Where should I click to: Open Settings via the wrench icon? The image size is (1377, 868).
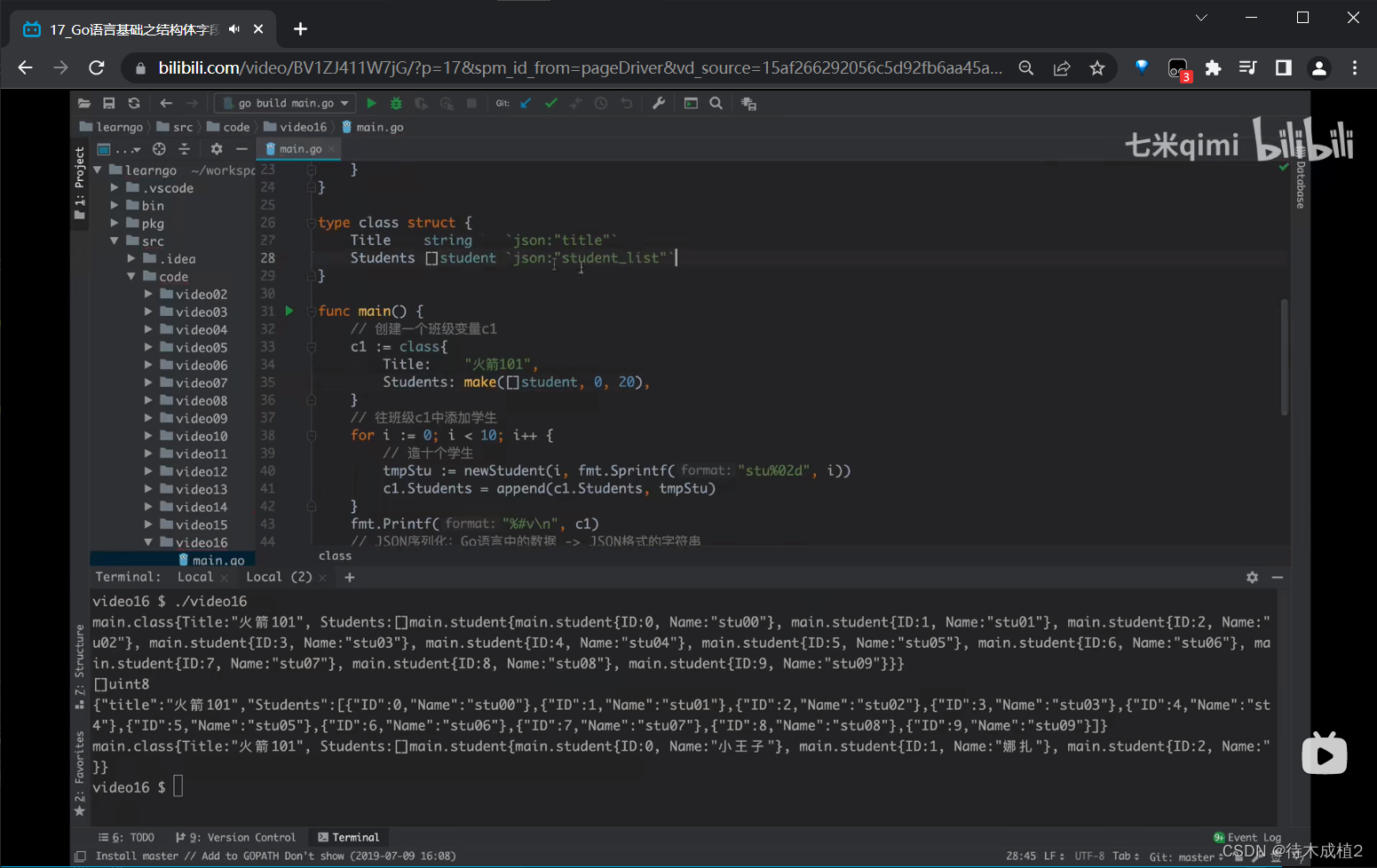pyautogui.click(x=659, y=104)
